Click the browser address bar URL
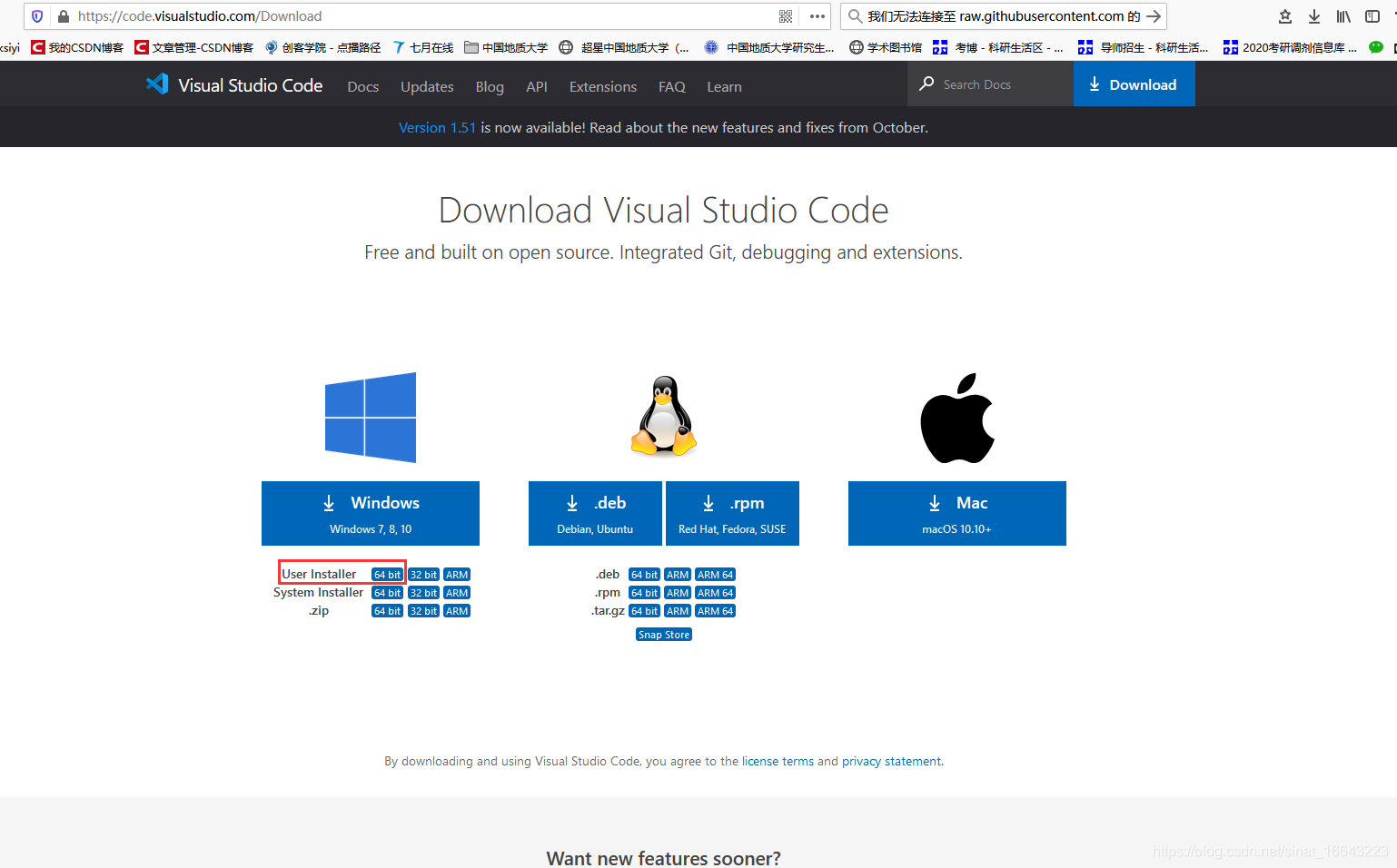Viewport: 1397px width, 868px height. tap(200, 16)
